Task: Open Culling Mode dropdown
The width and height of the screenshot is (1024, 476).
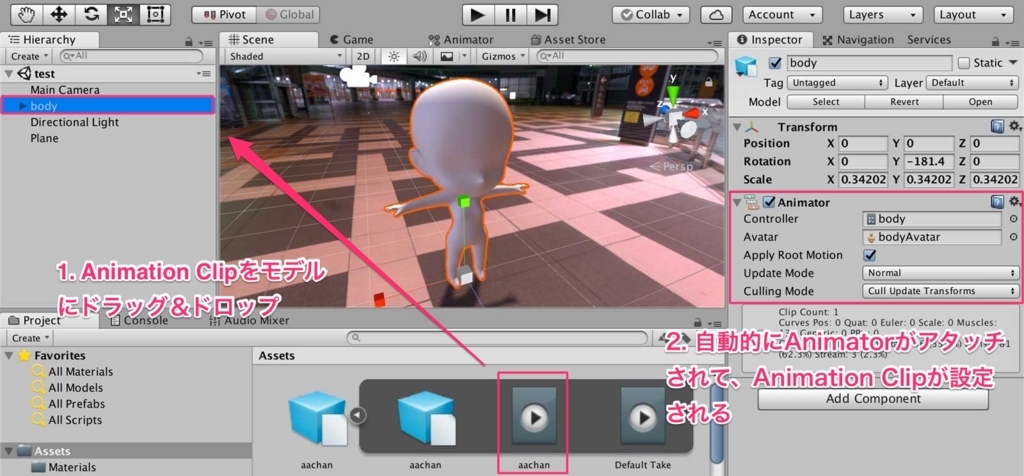Action: pos(940,291)
